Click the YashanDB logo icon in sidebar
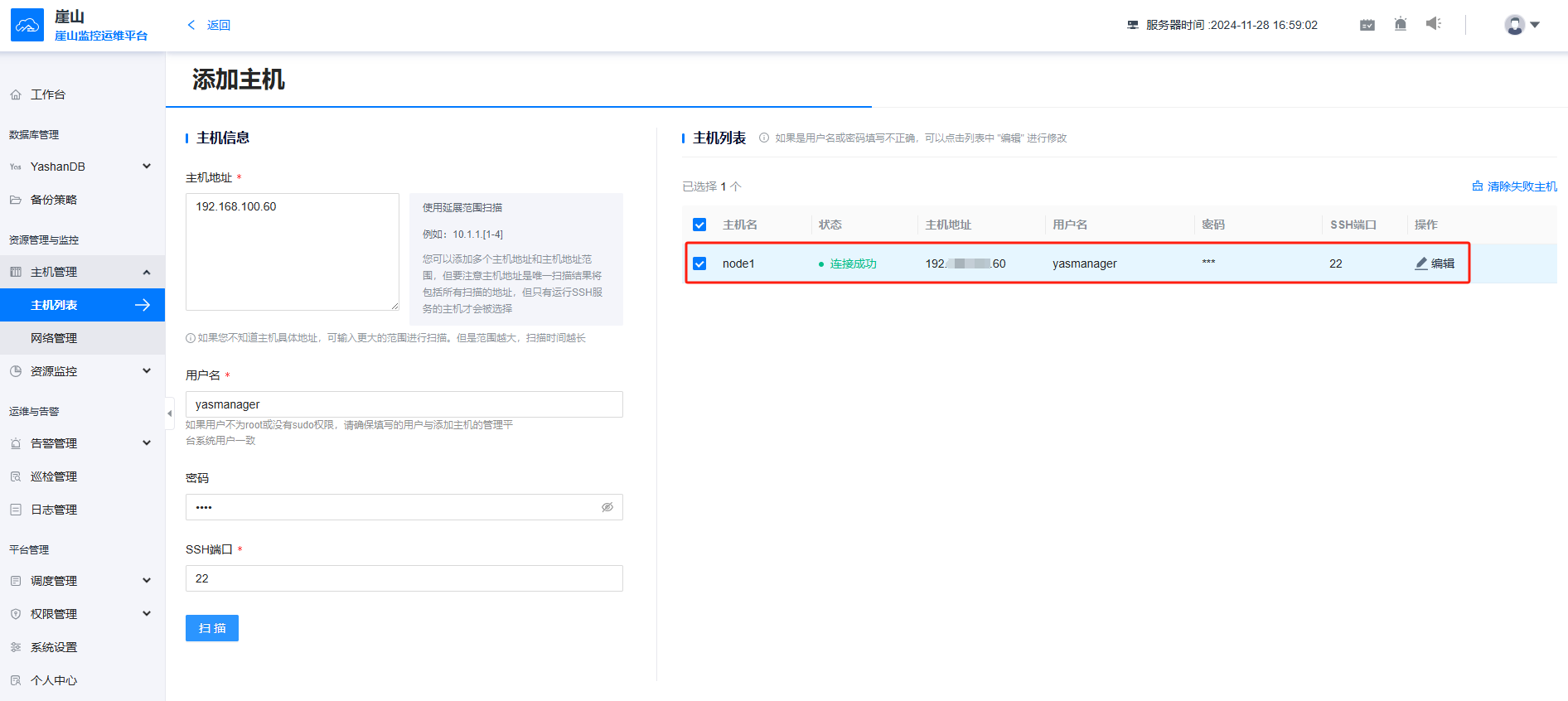This screenshot has width=1568, height=701. 16,167
